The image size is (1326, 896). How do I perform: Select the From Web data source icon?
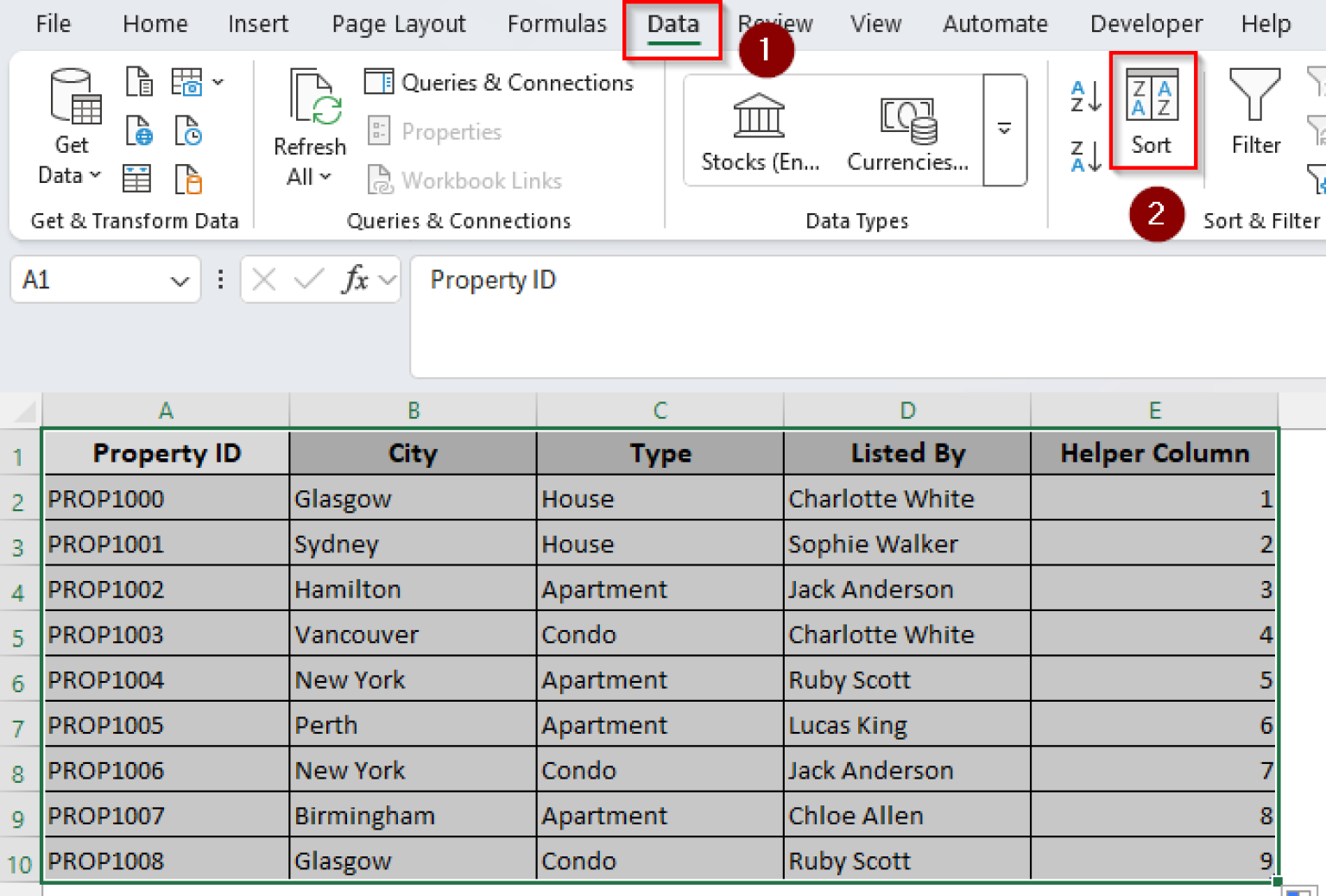(x=138, y=131)
